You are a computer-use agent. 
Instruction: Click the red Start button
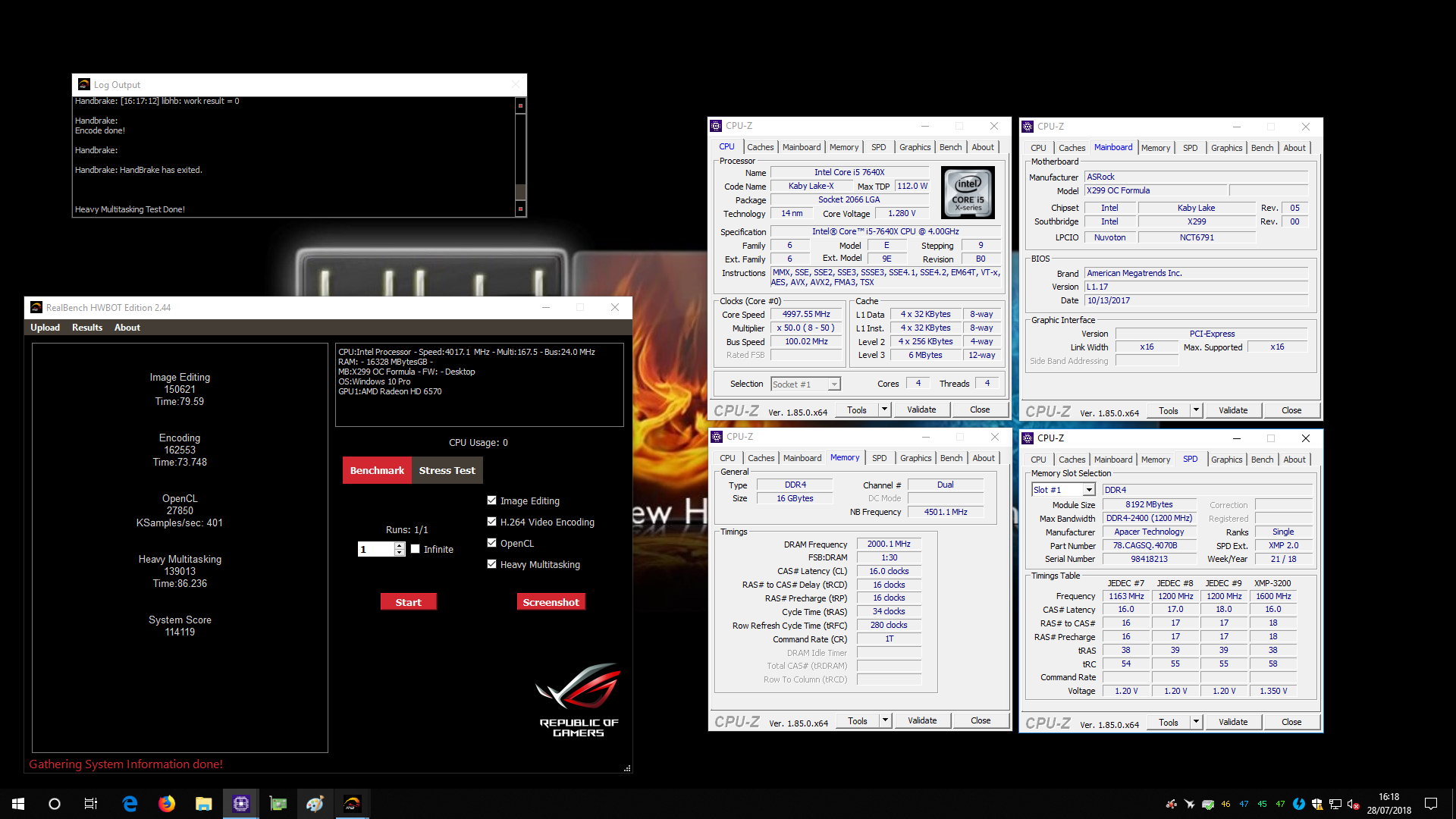pyautogui.click(x=409, y=602)
